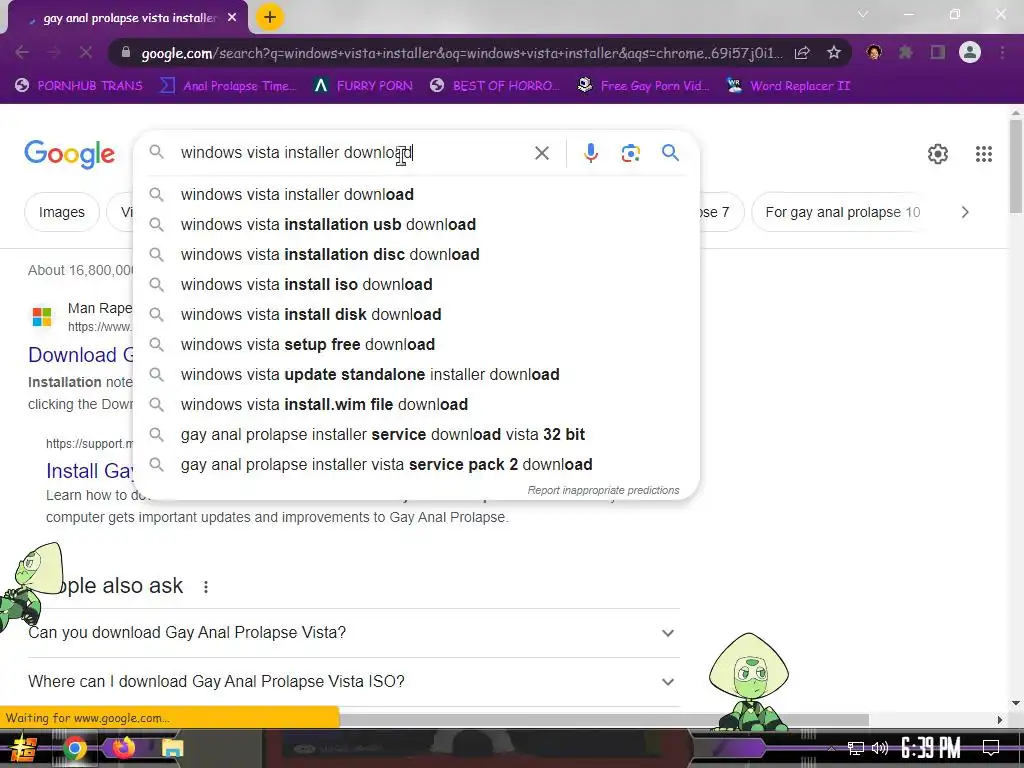
Task: Close the current browser tab
Action: coord(232,18)
